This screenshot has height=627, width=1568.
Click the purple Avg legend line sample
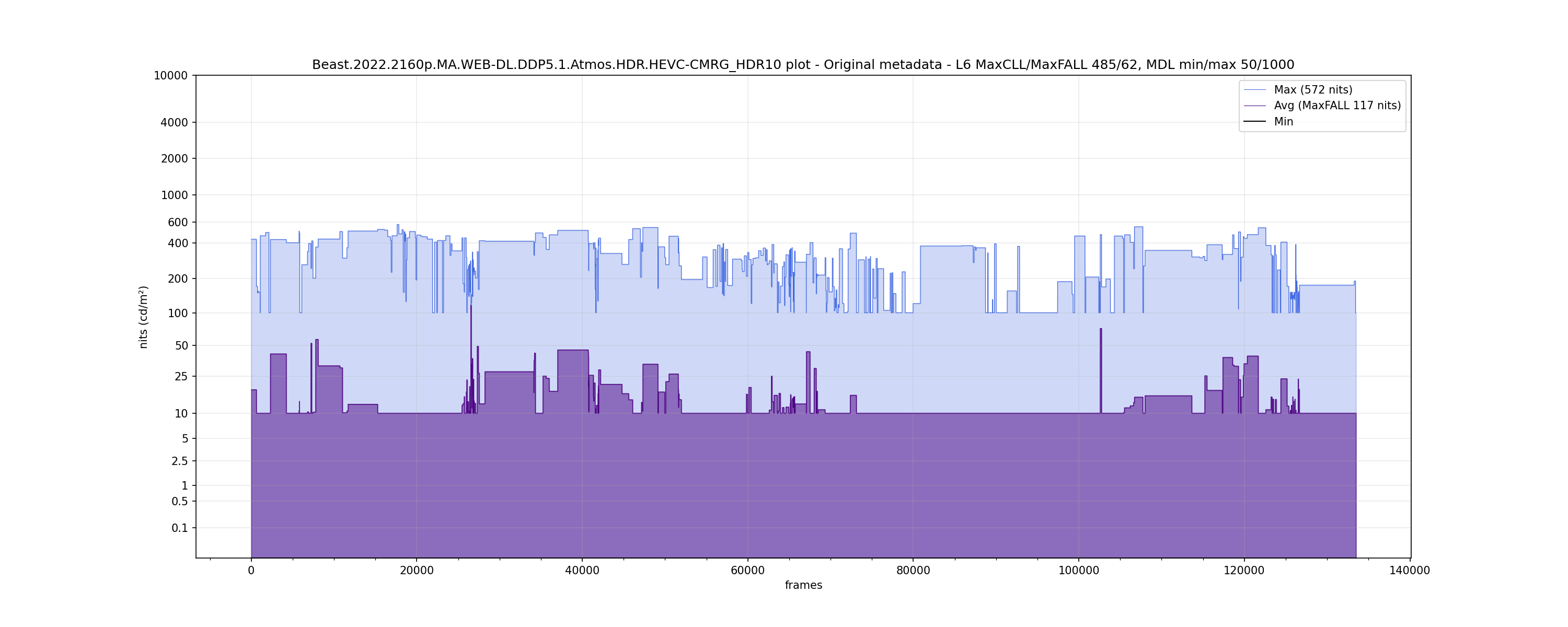coord(1254,106)
